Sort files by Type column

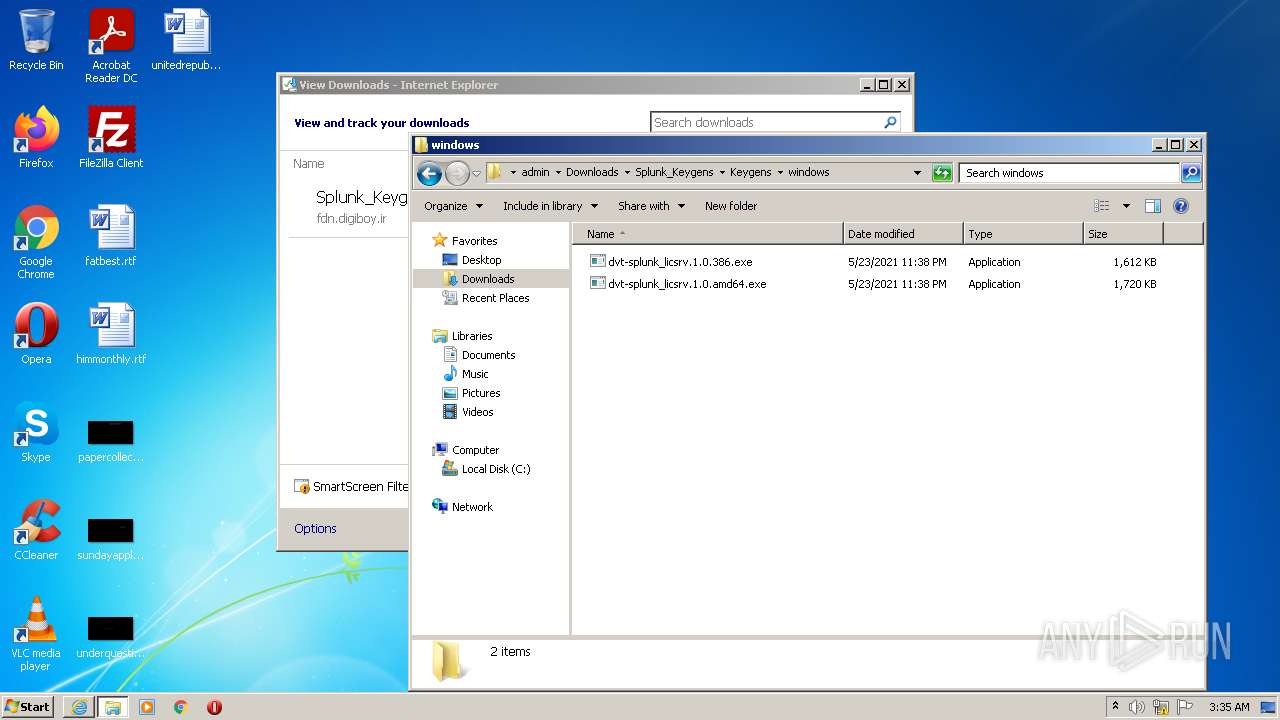tap(1023, 234)
